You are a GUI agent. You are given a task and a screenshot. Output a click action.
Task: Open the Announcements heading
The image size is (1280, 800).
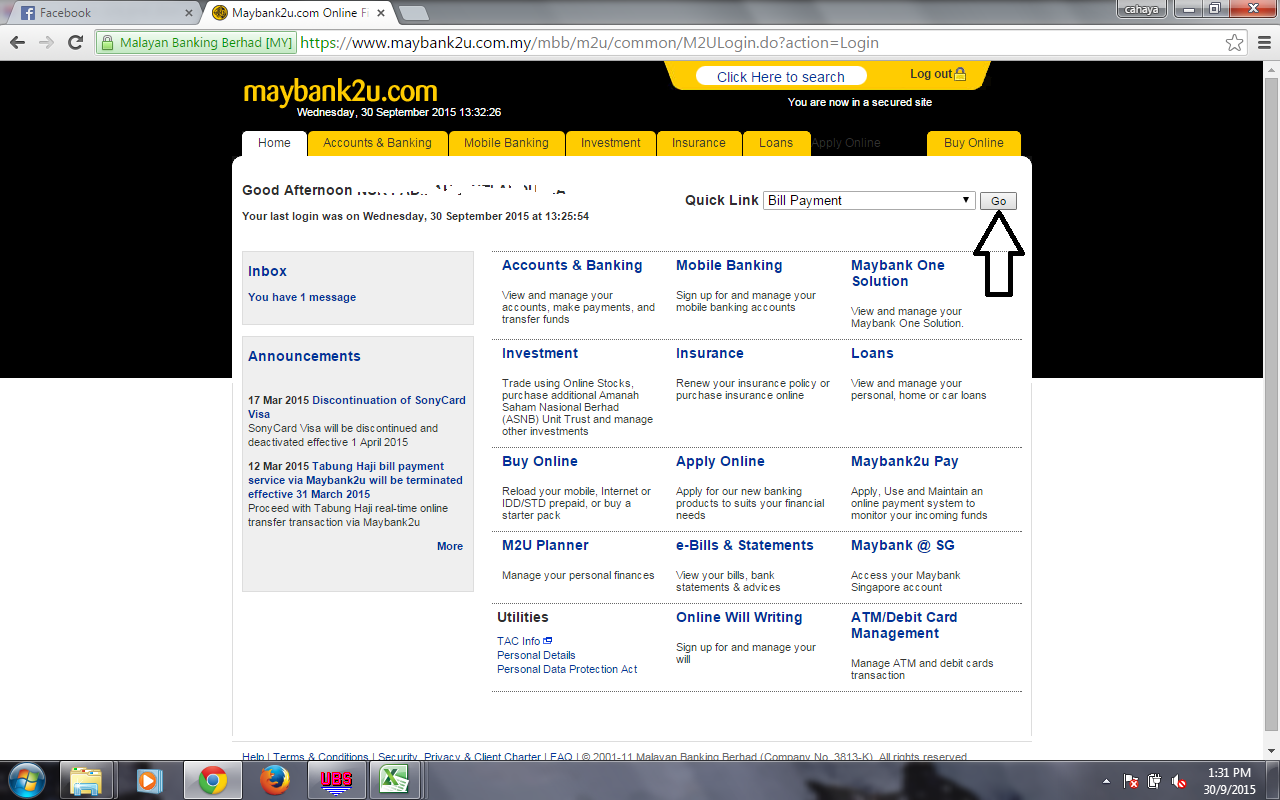coord(304,356)
